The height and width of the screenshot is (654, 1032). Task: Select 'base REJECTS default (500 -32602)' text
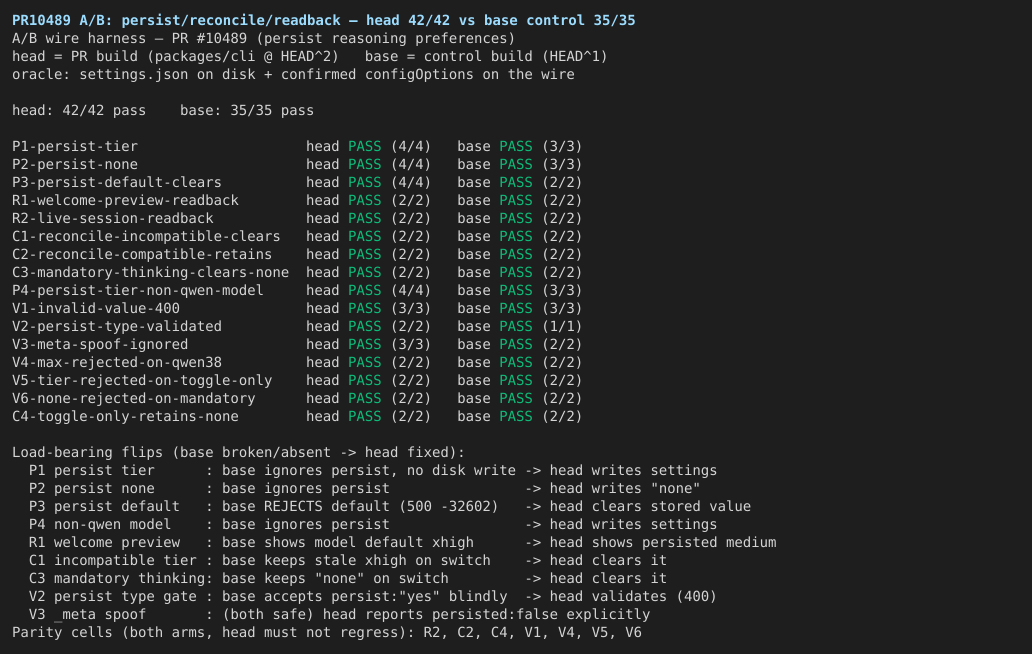point(360,507)
